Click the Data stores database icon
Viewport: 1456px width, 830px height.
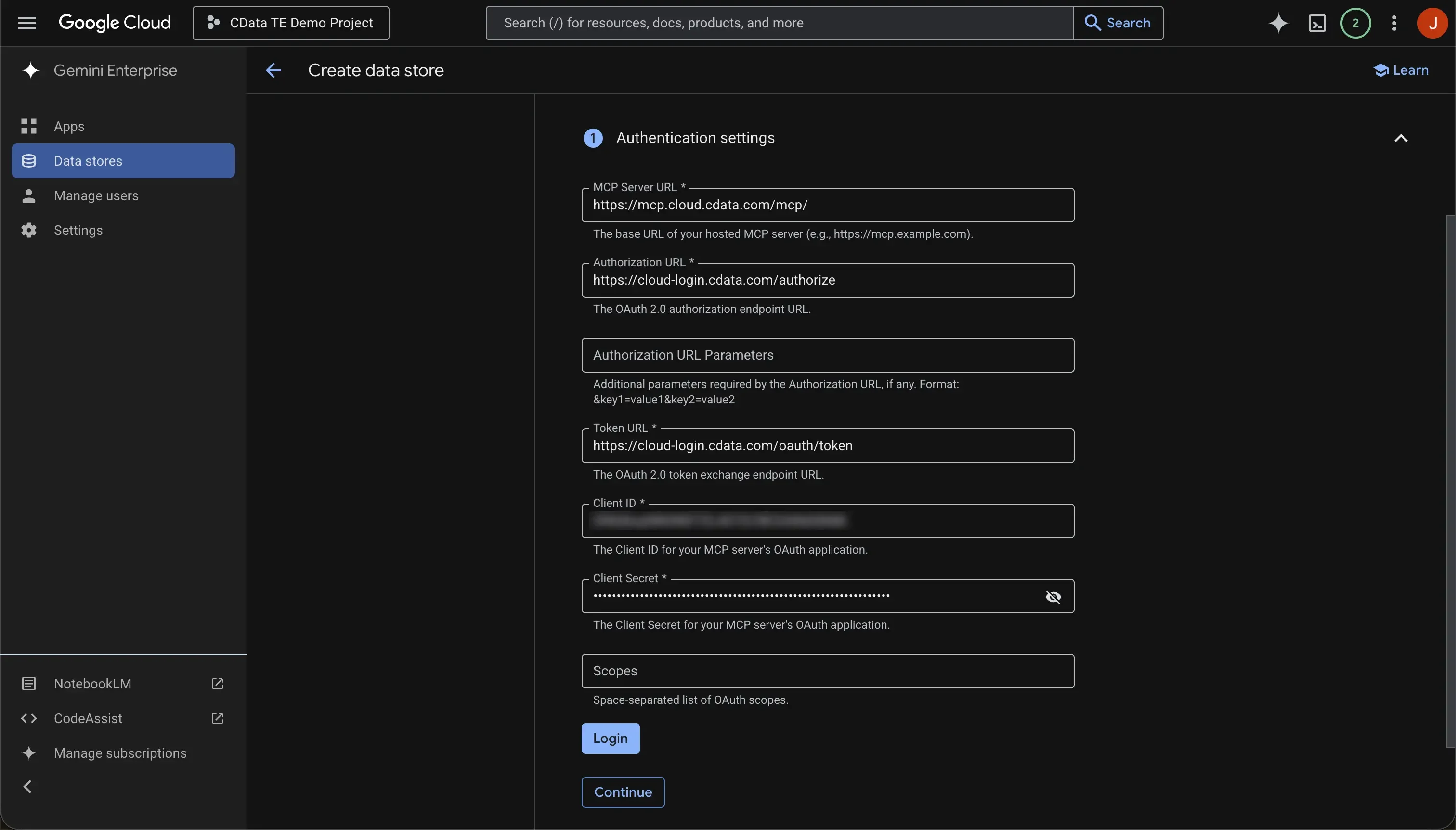pyautogui.click(x=28, y=161)
